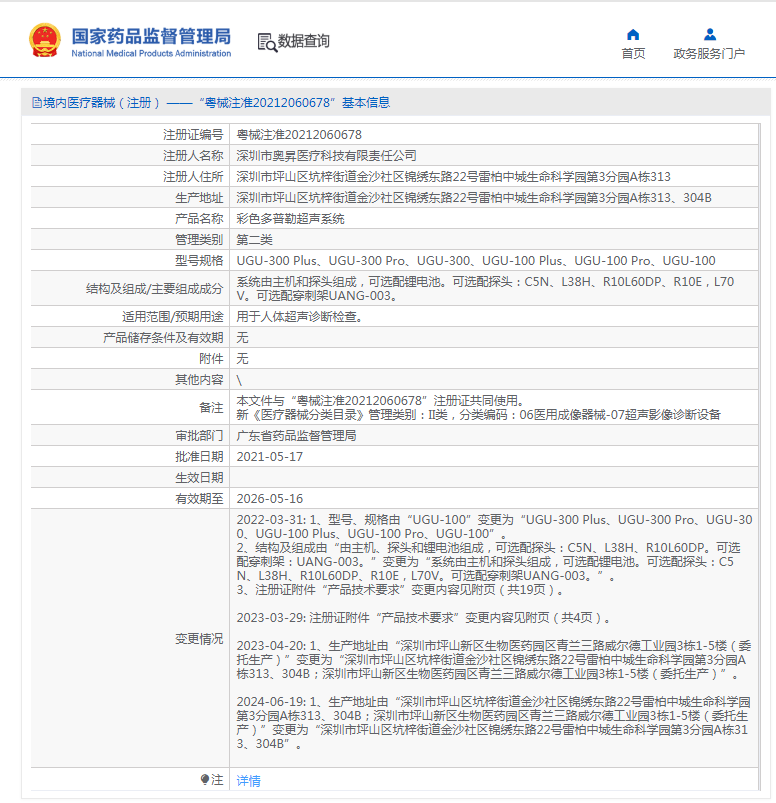Click the 2022-03-31 change entry
This screenshot has height=803, width=776.
[x=494, y=555]
